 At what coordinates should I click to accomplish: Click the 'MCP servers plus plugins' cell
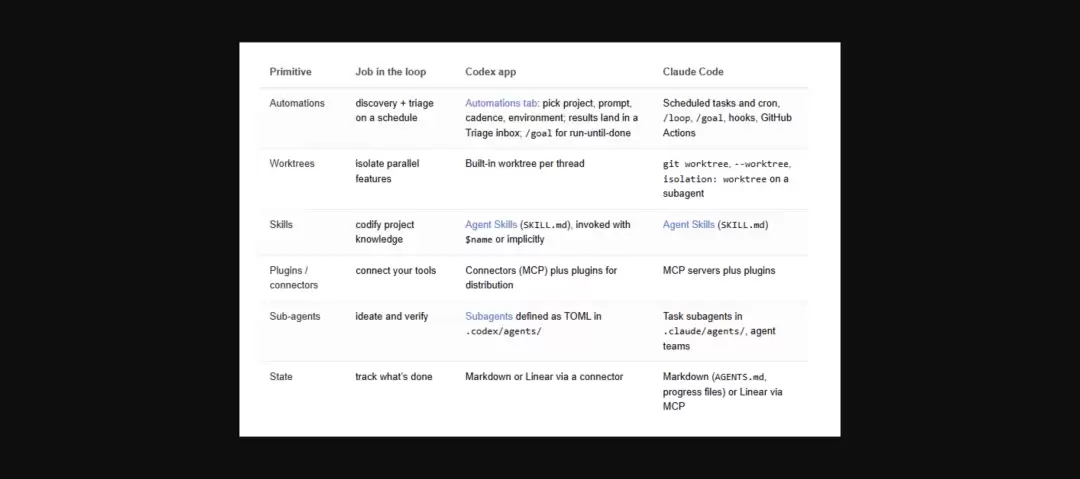[x=719, y=271]
